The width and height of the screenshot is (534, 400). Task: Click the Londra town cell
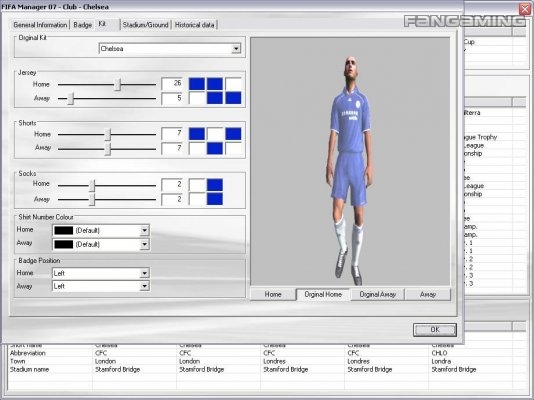441,361
